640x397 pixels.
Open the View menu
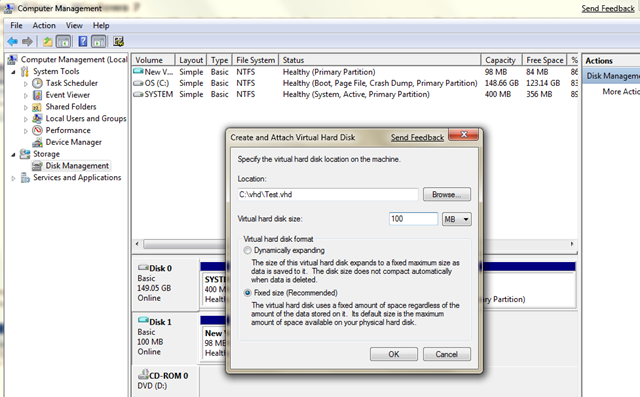point(74,25)
